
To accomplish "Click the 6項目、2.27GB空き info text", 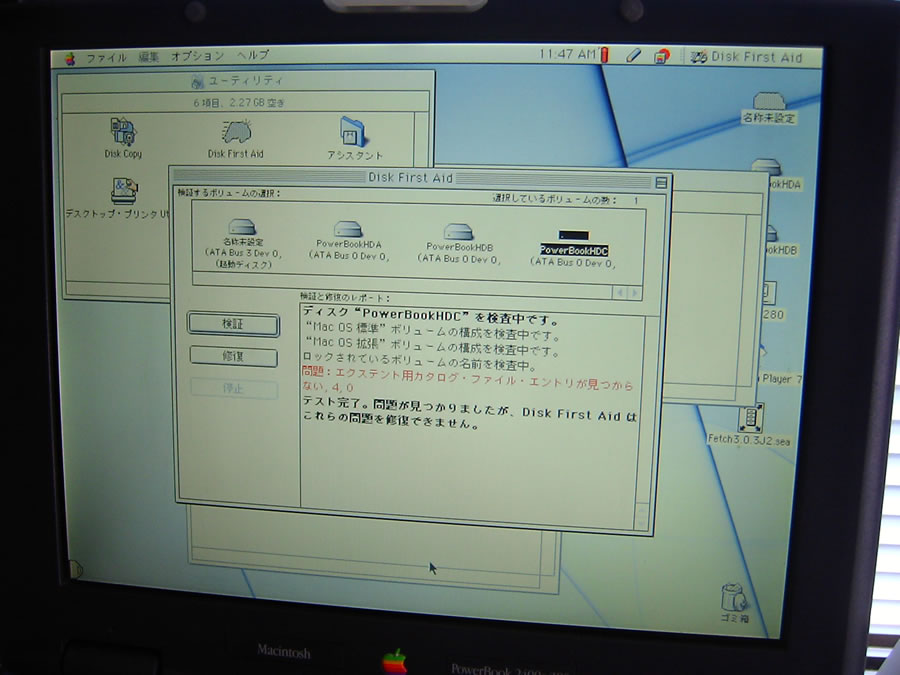I will pyautogui.click(x=239, y=103).
